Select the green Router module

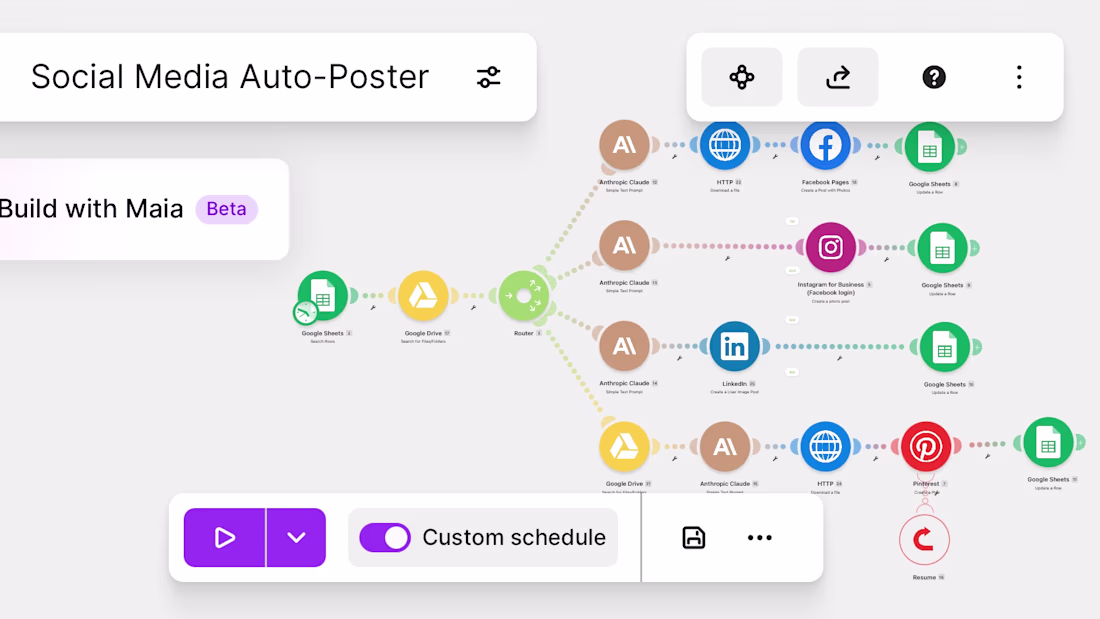[523, 295]
